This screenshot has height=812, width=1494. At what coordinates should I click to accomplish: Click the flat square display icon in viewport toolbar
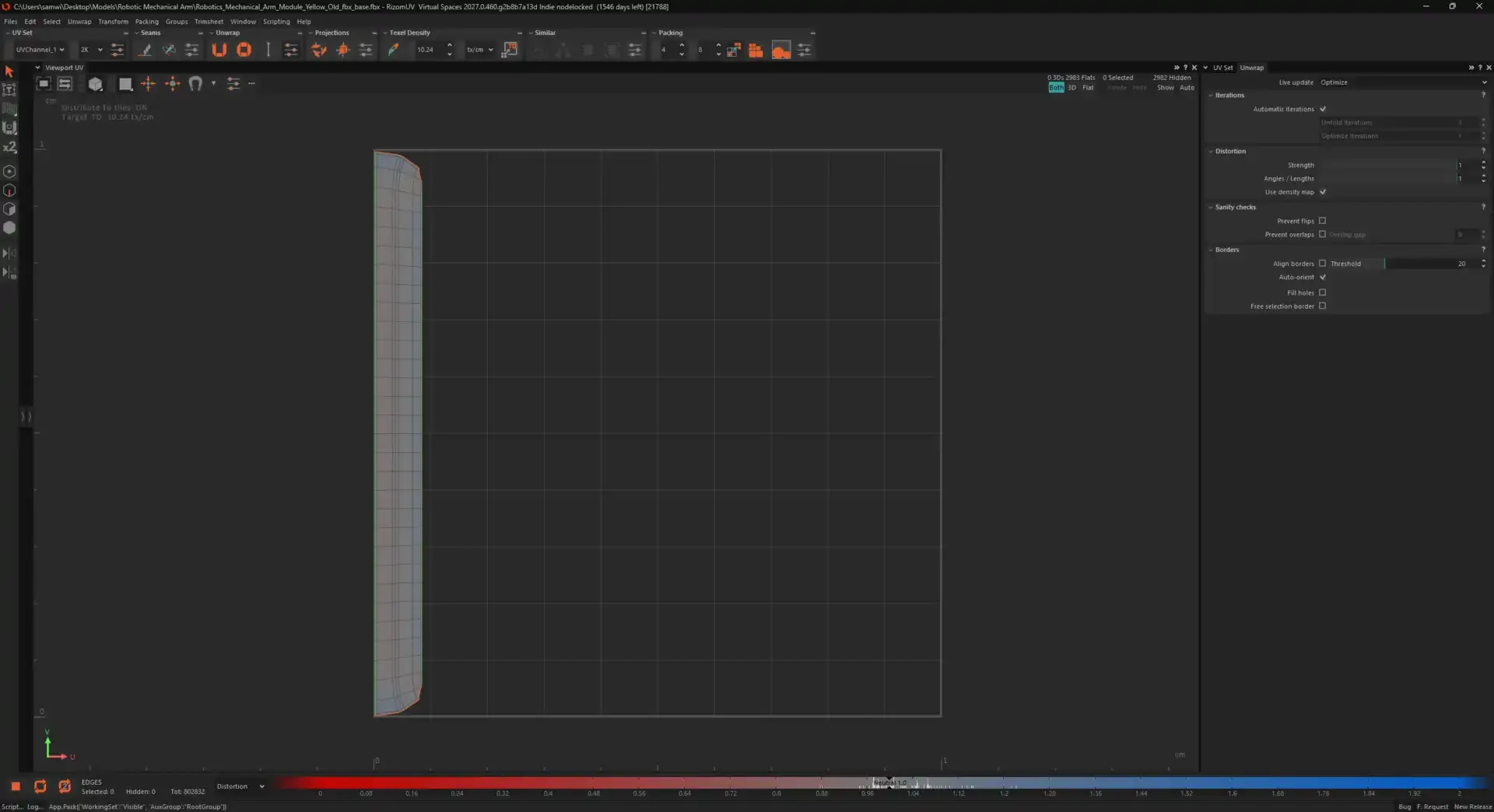(x=125, y=84)
